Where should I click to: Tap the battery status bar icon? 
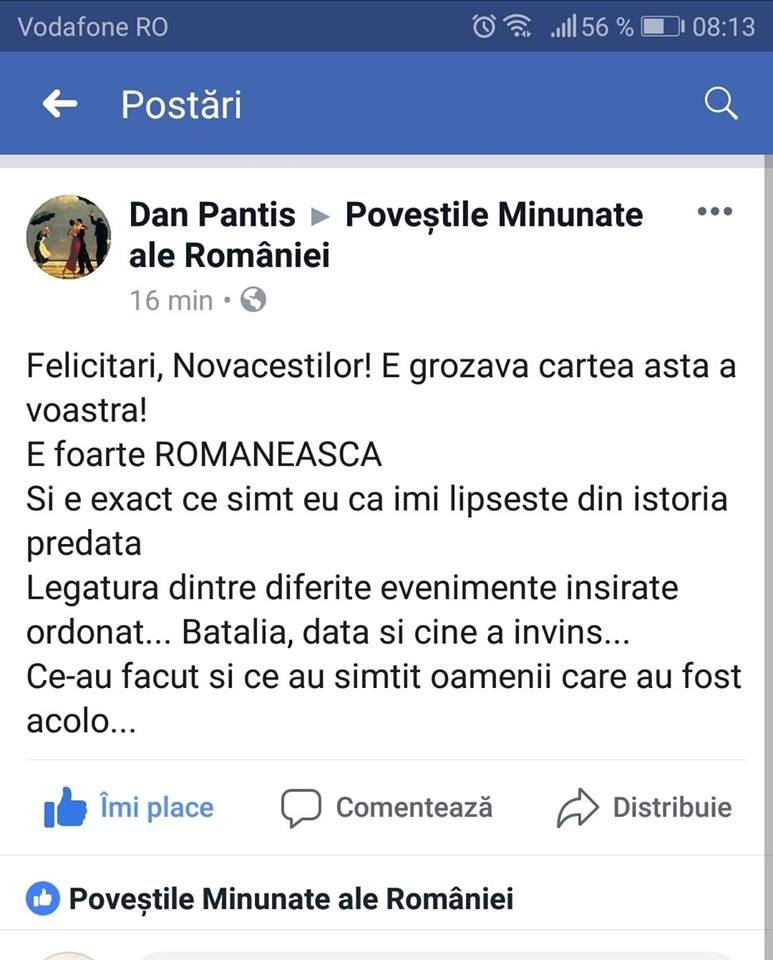(x=661, y=27)
